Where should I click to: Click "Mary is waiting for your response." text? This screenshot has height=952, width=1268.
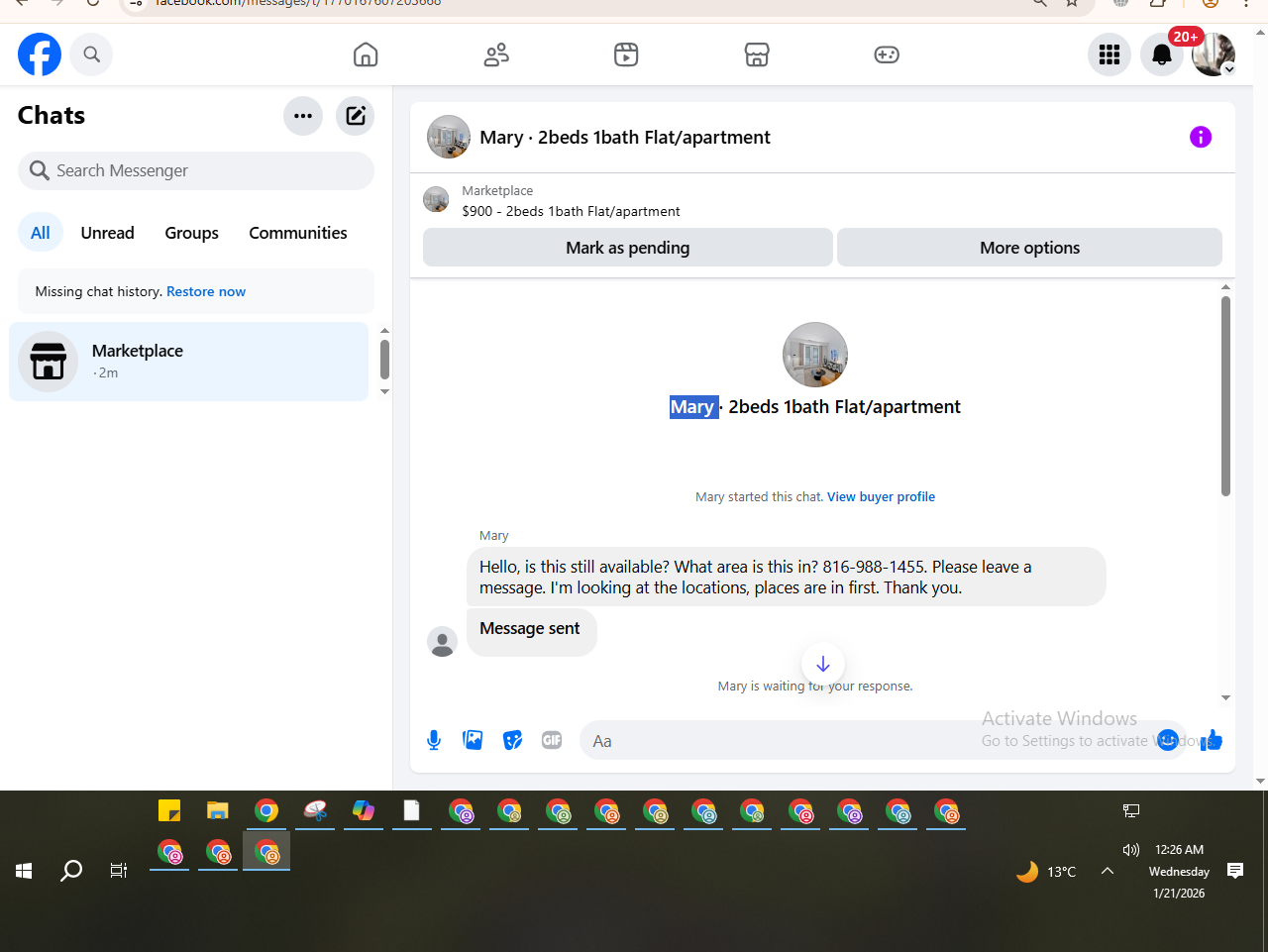(815, 686)
